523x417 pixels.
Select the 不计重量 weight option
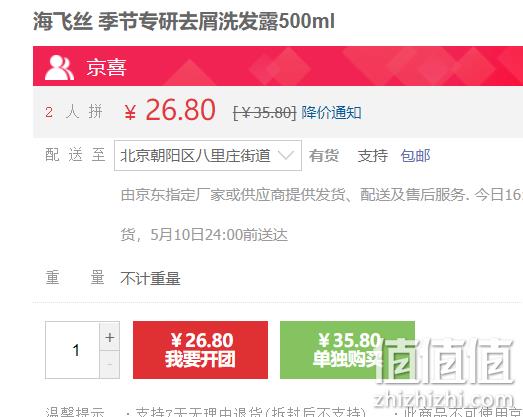[x=150, y=279]
